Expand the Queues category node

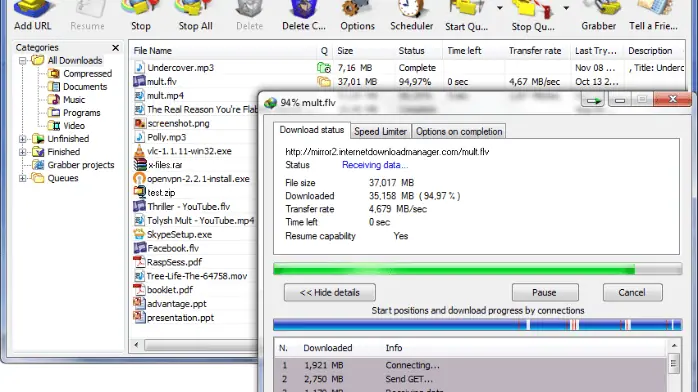[22, 178]
